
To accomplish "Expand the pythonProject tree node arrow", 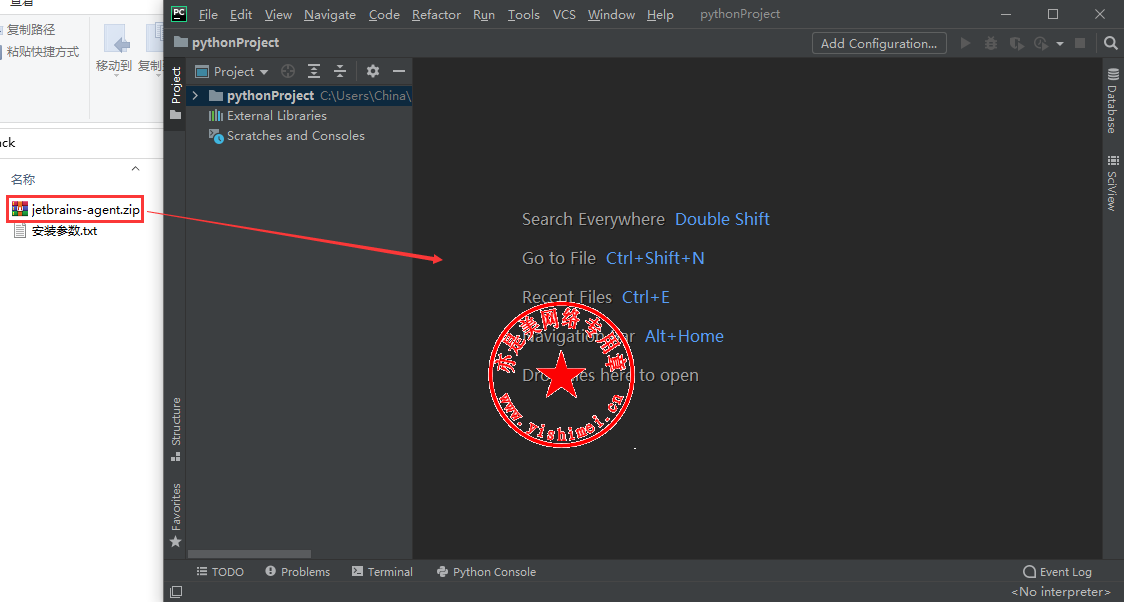I will pos(195,95).
